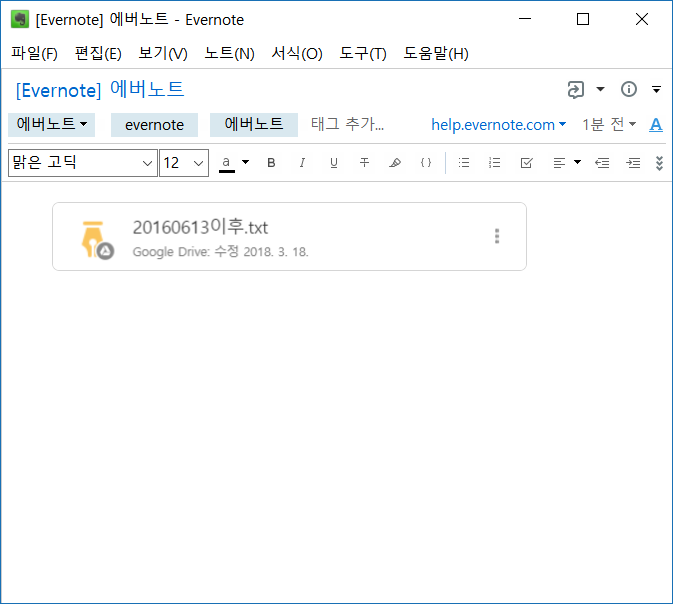Viewport: 673px width, 604px height.
Task: Open the alignment dropdown arrow
Action: click(577, 162)
